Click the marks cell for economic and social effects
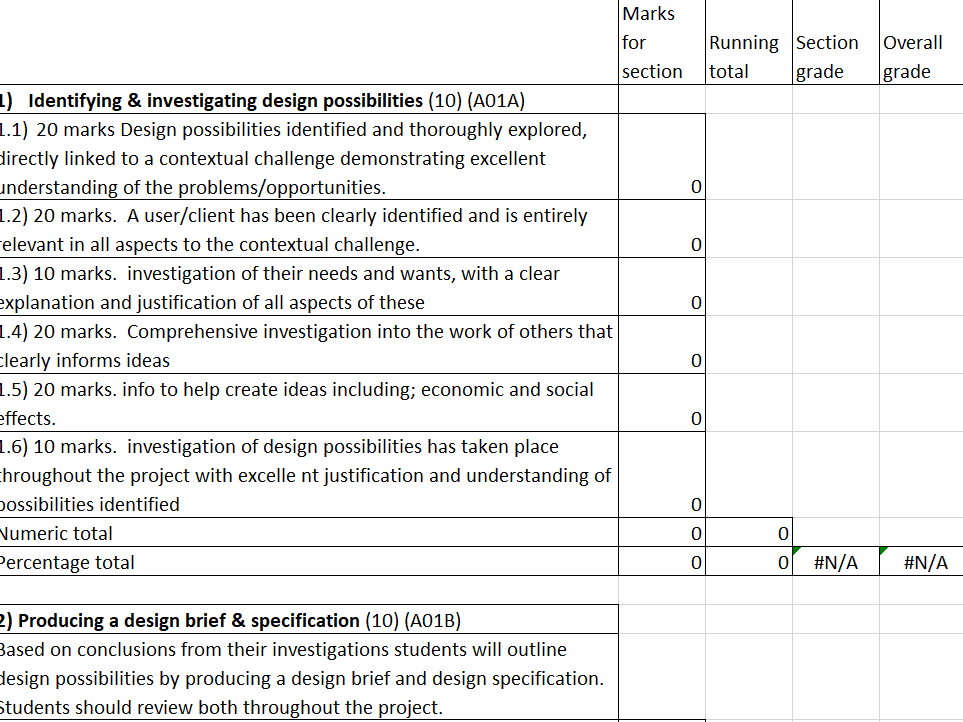Viewport: 963px width, 722px height. (662, 403)
